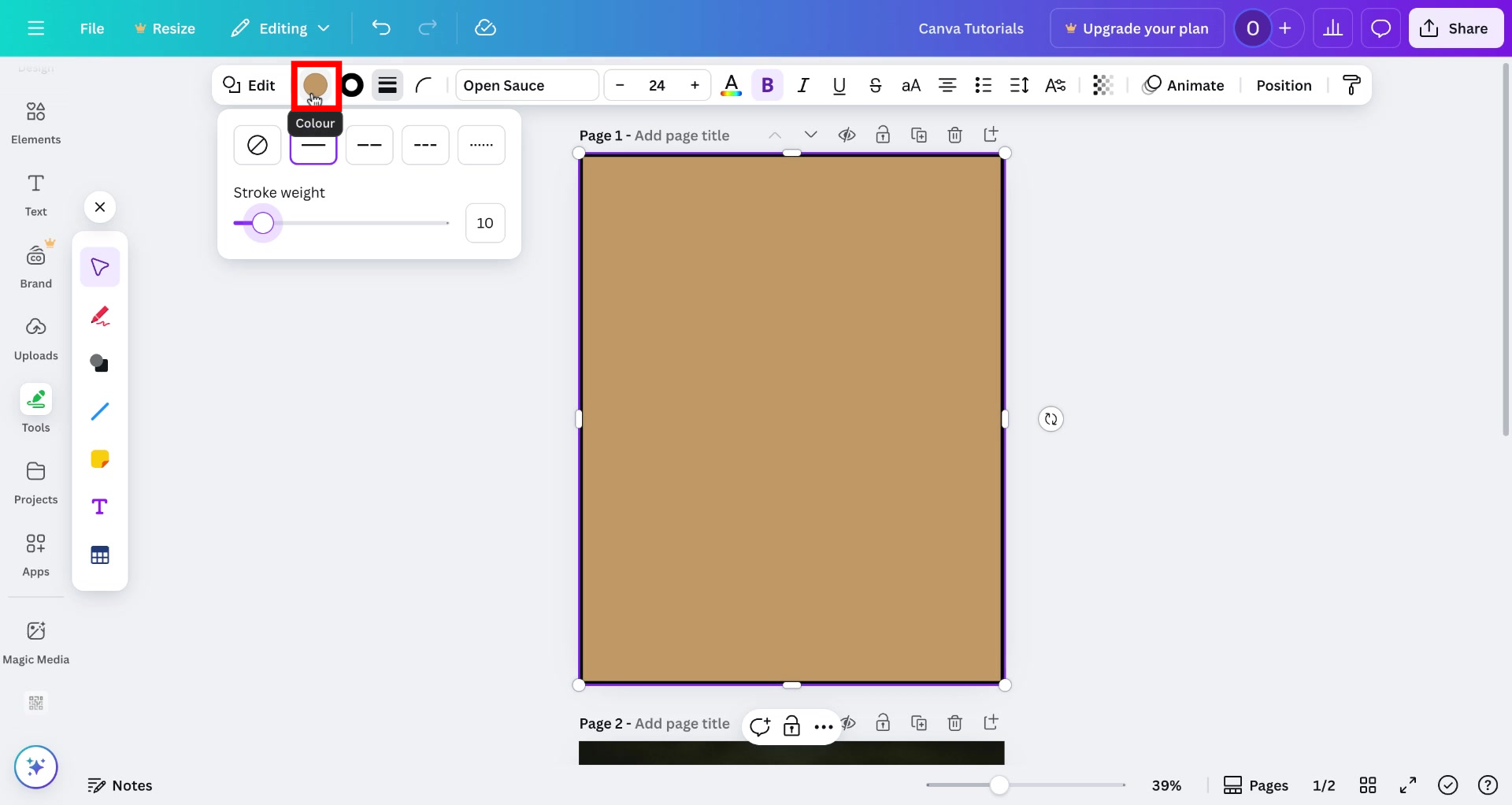The width and height of the screenshot is (1512, 805).
Task: Select the marker drawing tool
Action: pyautogui.click(x=100, y=315)
